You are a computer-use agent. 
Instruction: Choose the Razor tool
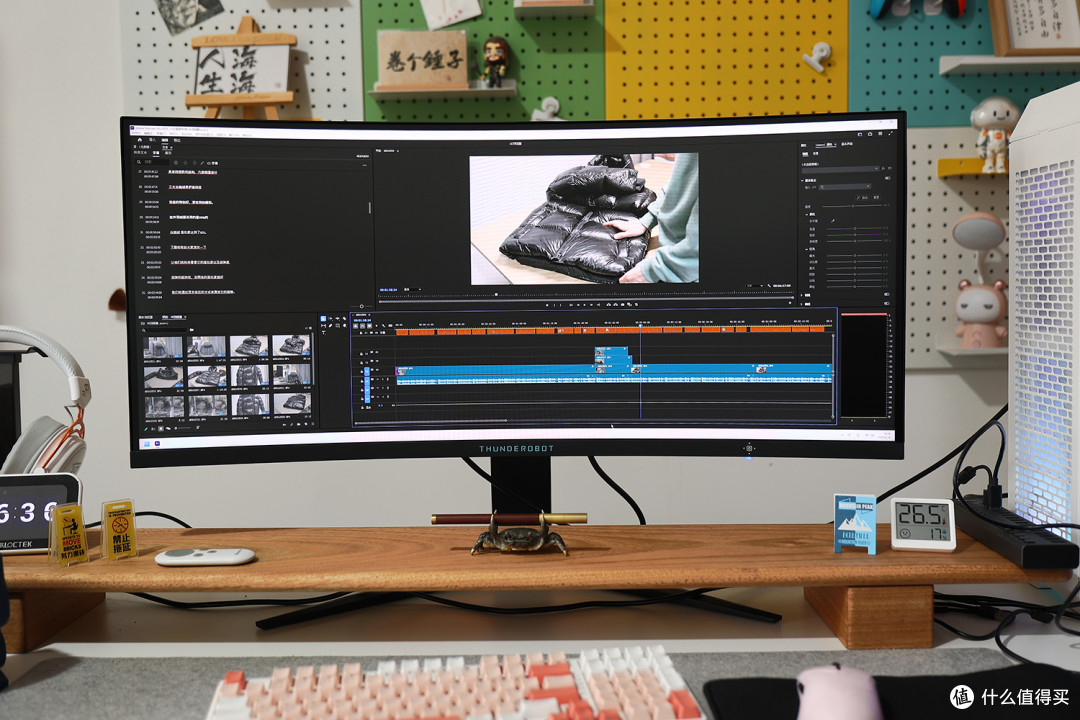[344, 318]
